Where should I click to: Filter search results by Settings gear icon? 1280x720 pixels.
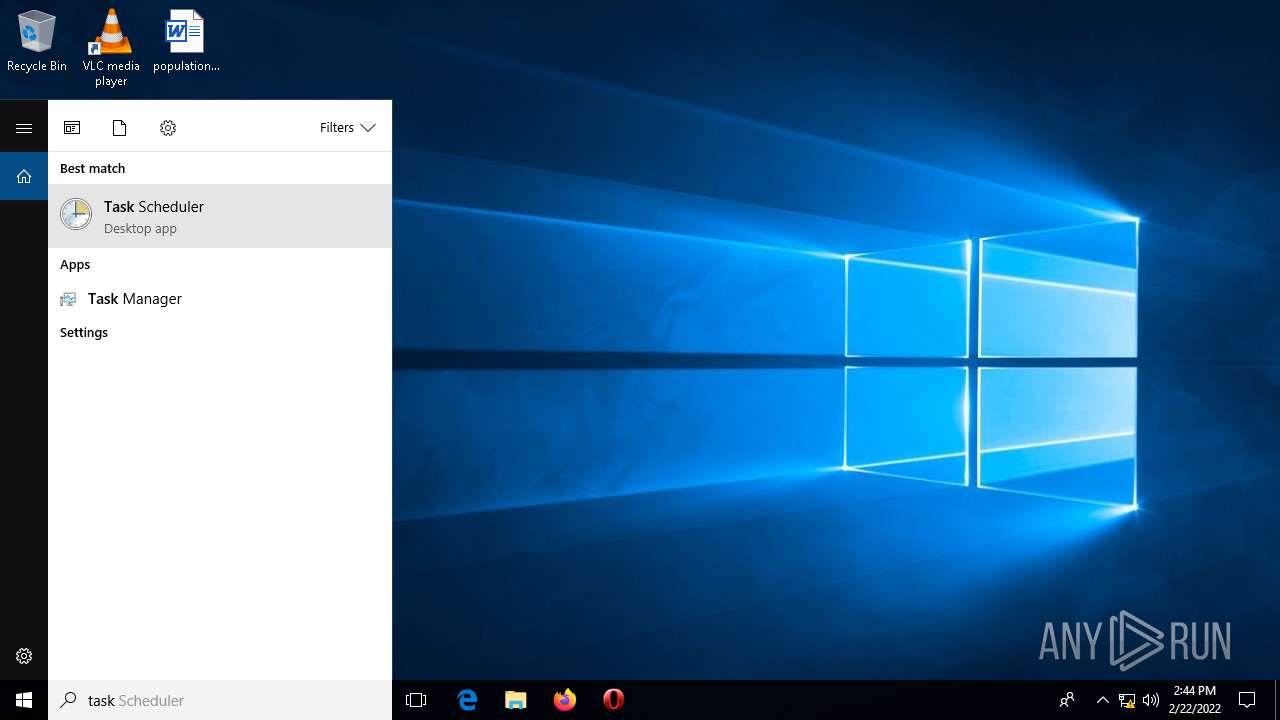pos(168,128)
